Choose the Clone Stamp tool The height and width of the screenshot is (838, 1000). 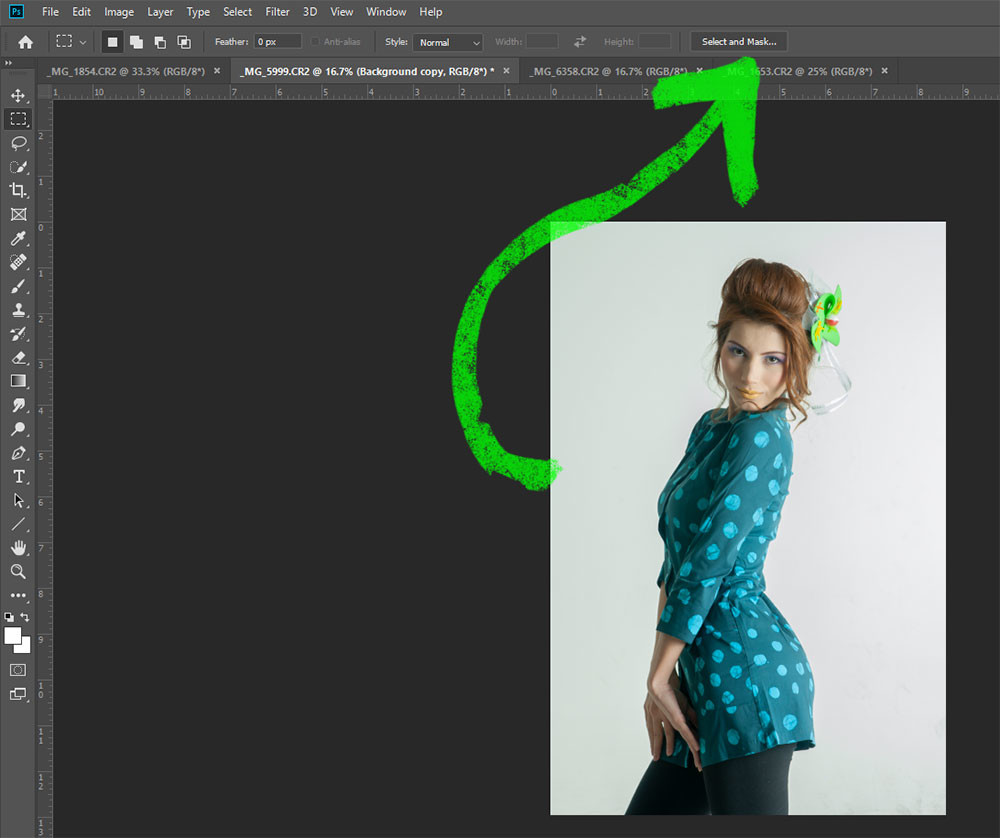tap(18, 310)
